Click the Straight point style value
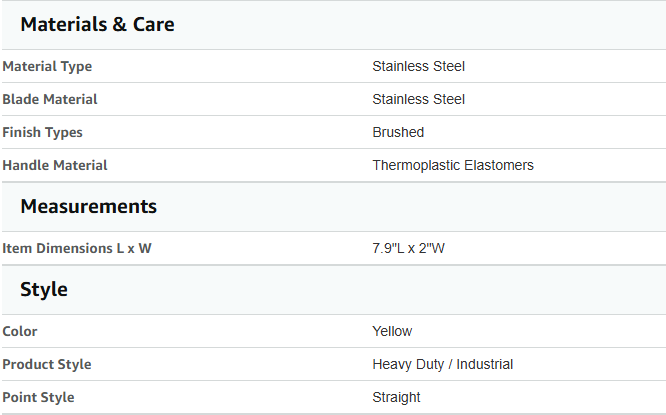Screen dimensions: 666x415 point(396,398)
